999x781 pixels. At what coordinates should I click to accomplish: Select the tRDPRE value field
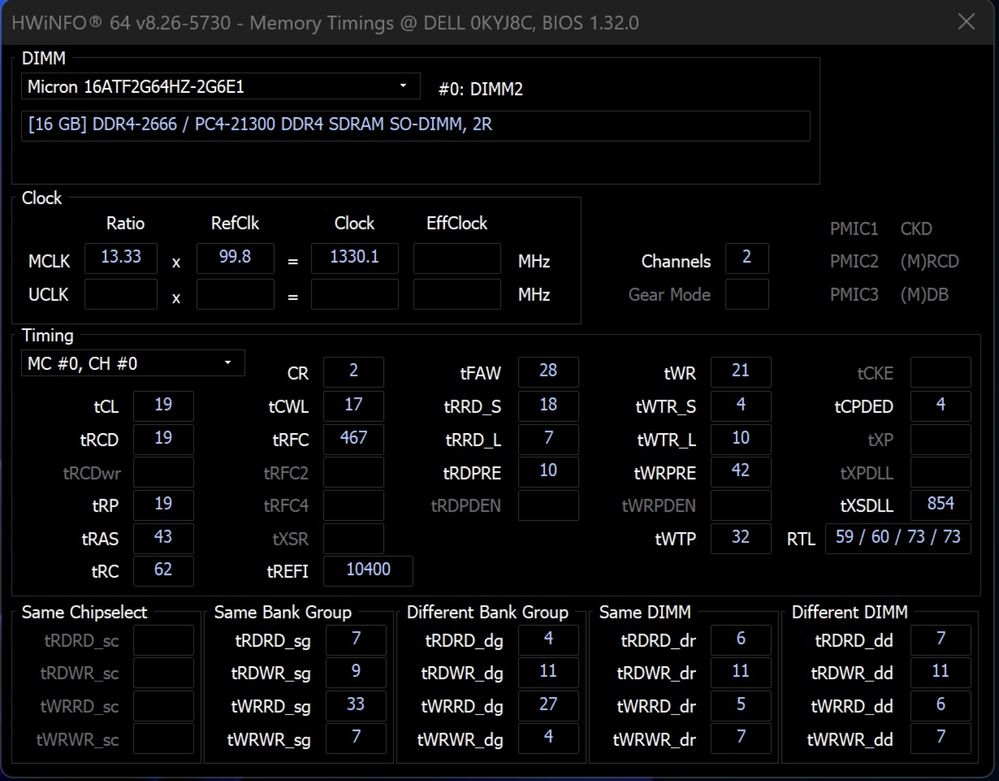click(548, 472)
